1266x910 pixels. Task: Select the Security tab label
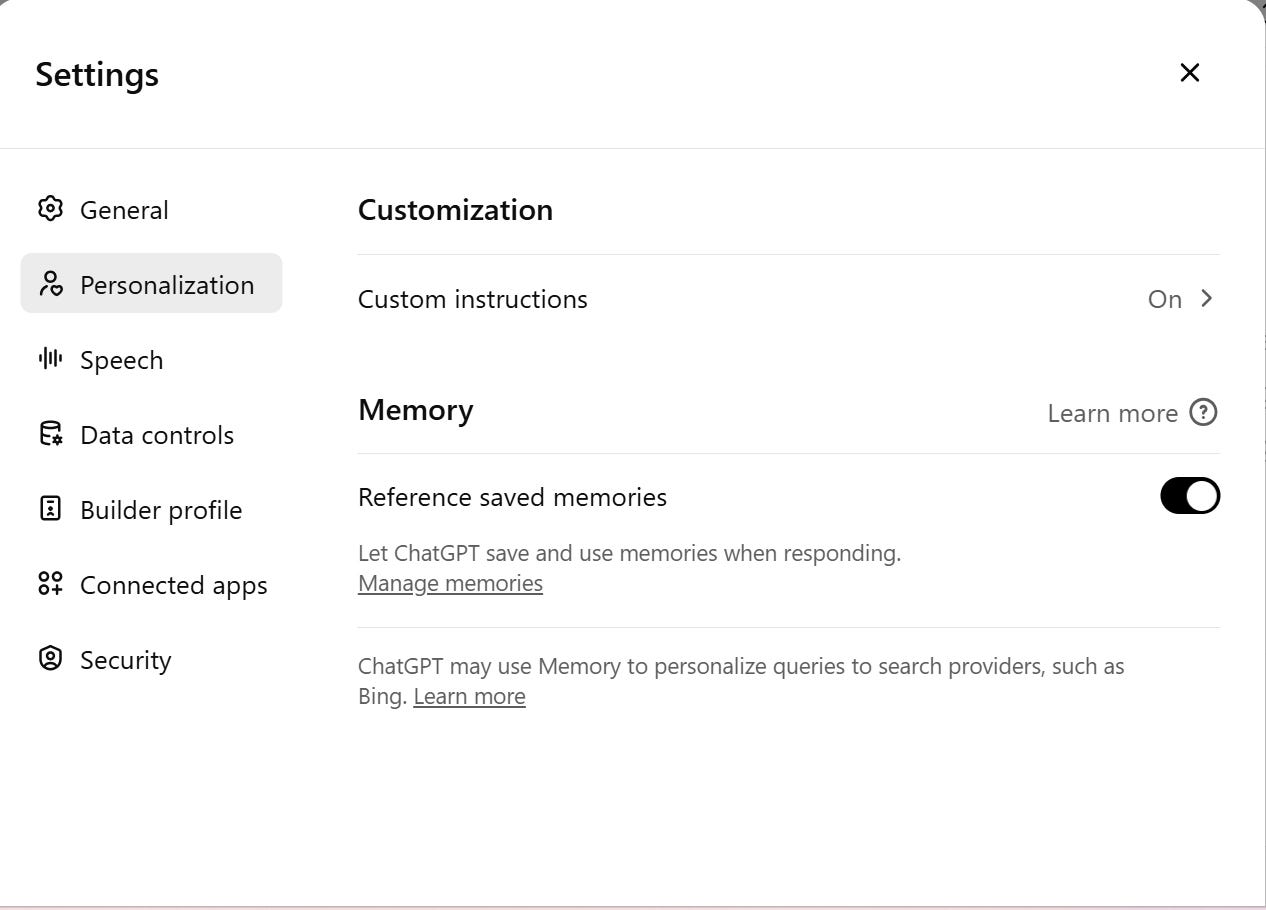click(x=125, y=660)
